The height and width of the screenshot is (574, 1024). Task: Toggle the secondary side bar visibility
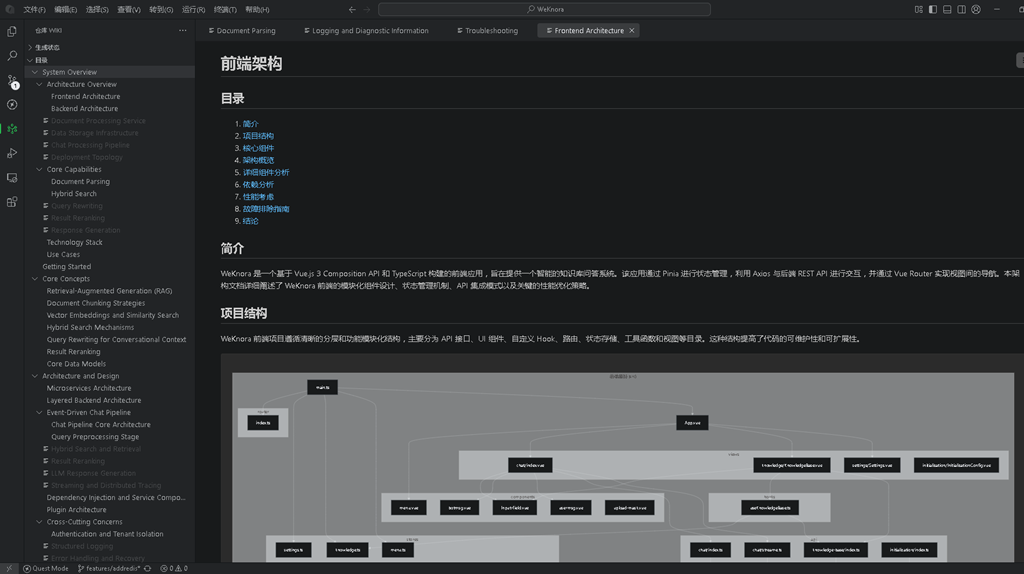961,9
